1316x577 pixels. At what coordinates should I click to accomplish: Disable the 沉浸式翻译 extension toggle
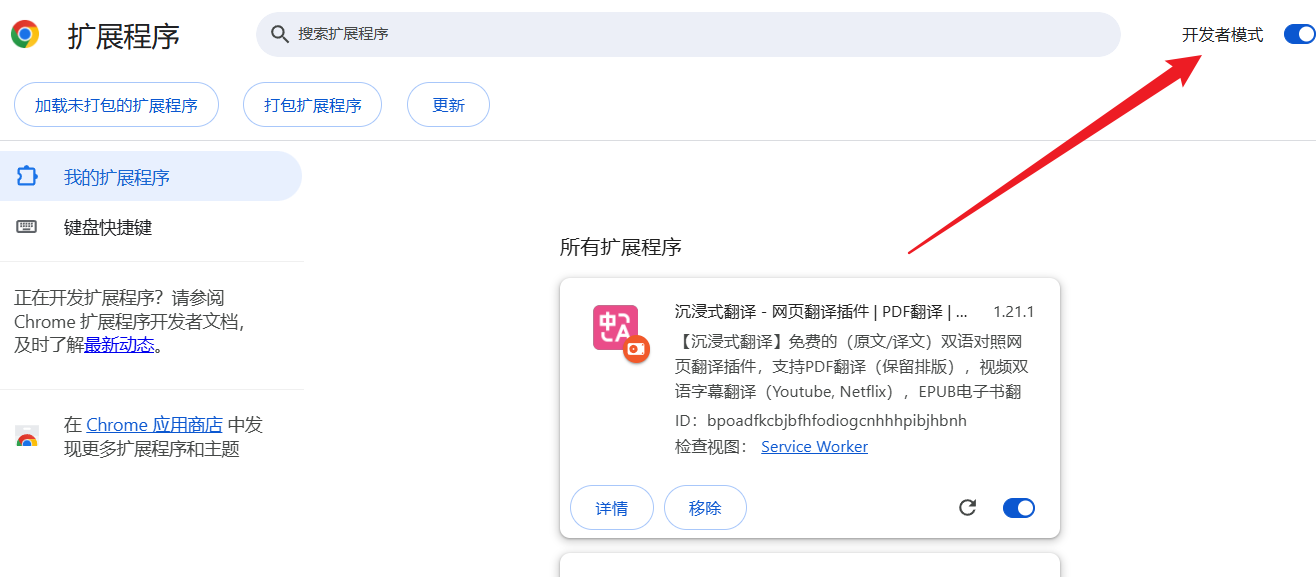[x=1019, y=508]
